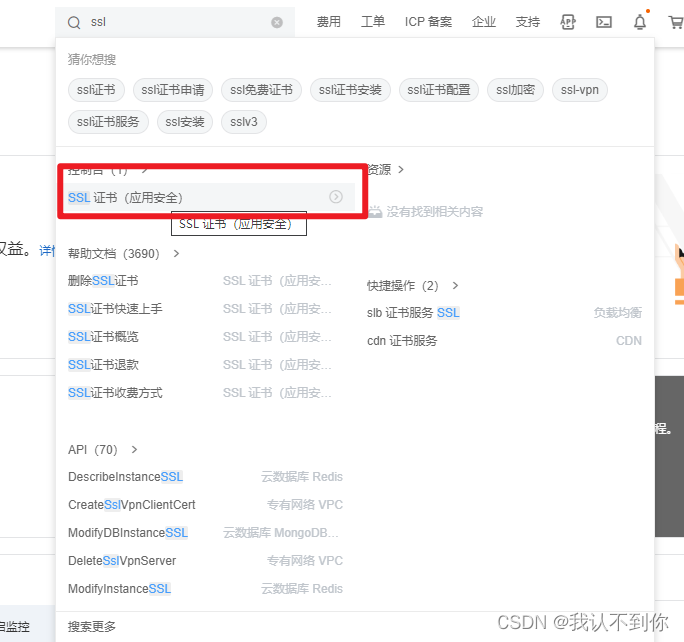Image resolution: width=684 pixels, height=642 pixels.
Task: Open the ModifyDBInstanceSSL API entry
Action: coord(128,533)
